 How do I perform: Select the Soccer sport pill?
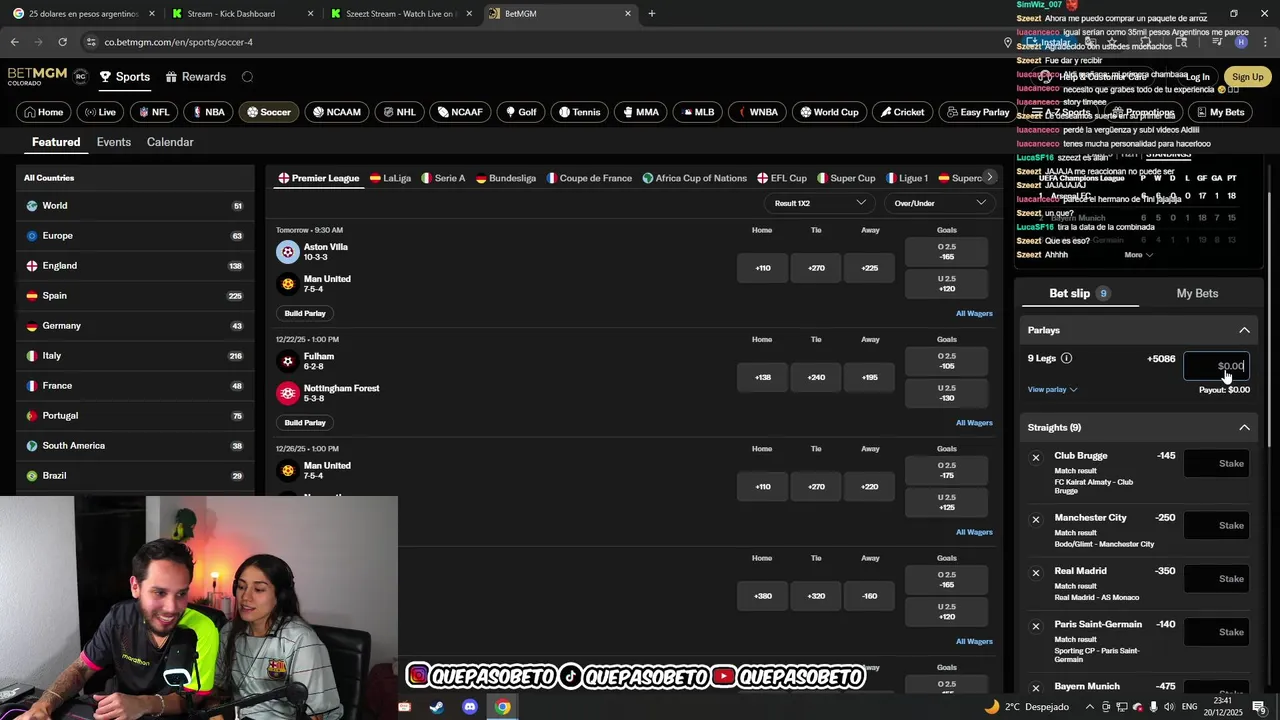click(269, 112)
